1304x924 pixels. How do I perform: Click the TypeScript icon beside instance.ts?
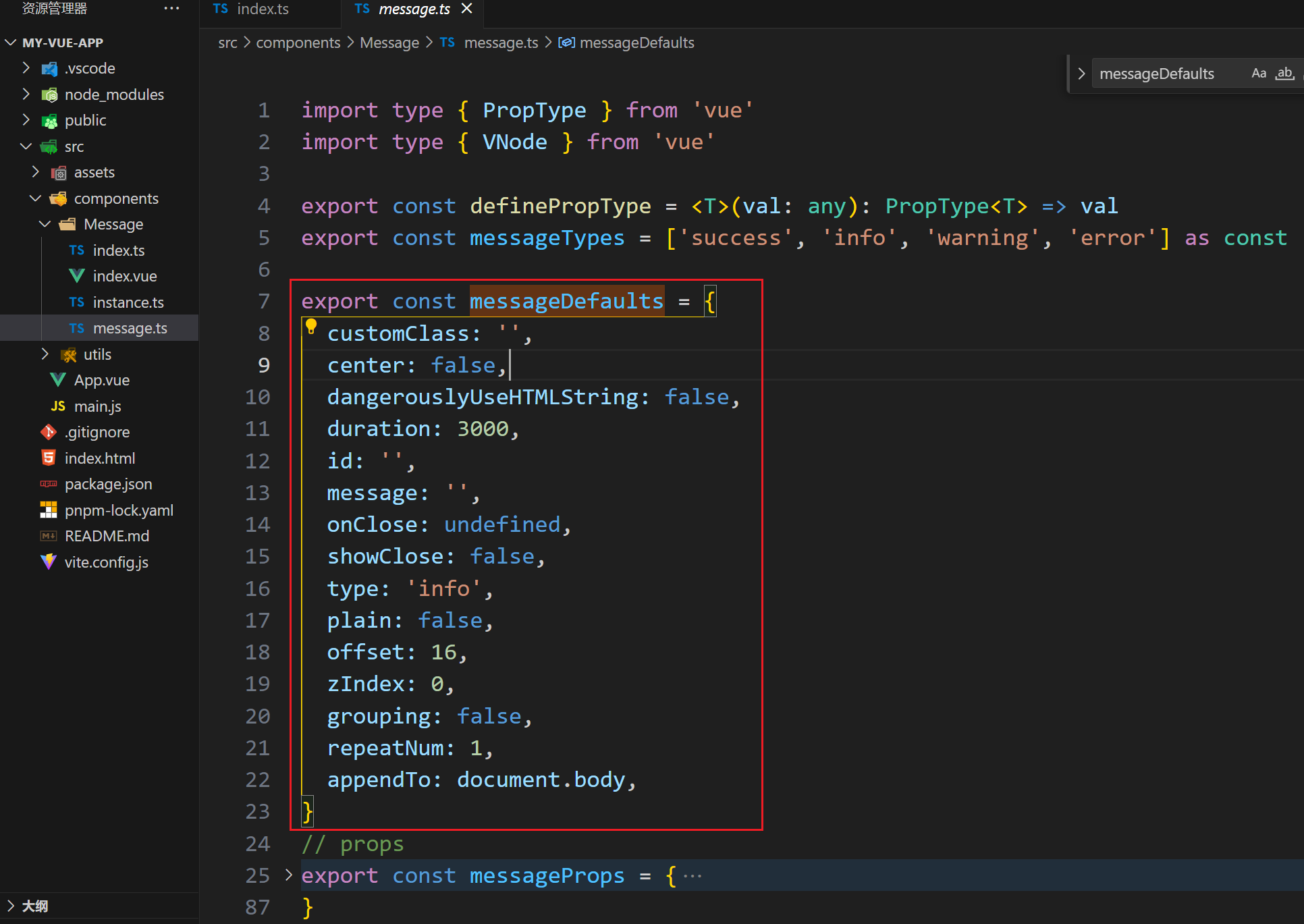(76, 302)
